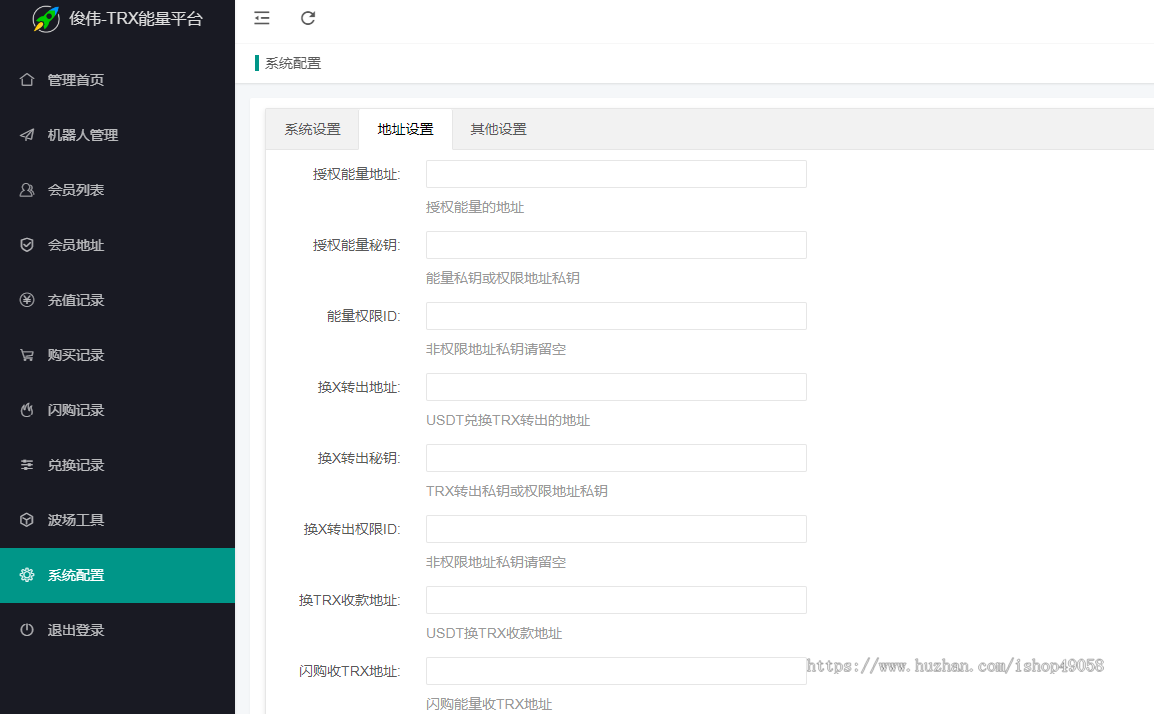Screen dimensions: 1154x714
Task: Click hint 非权限地址私钥请留空 under 能量权限ID
Action: coord(496,350)
